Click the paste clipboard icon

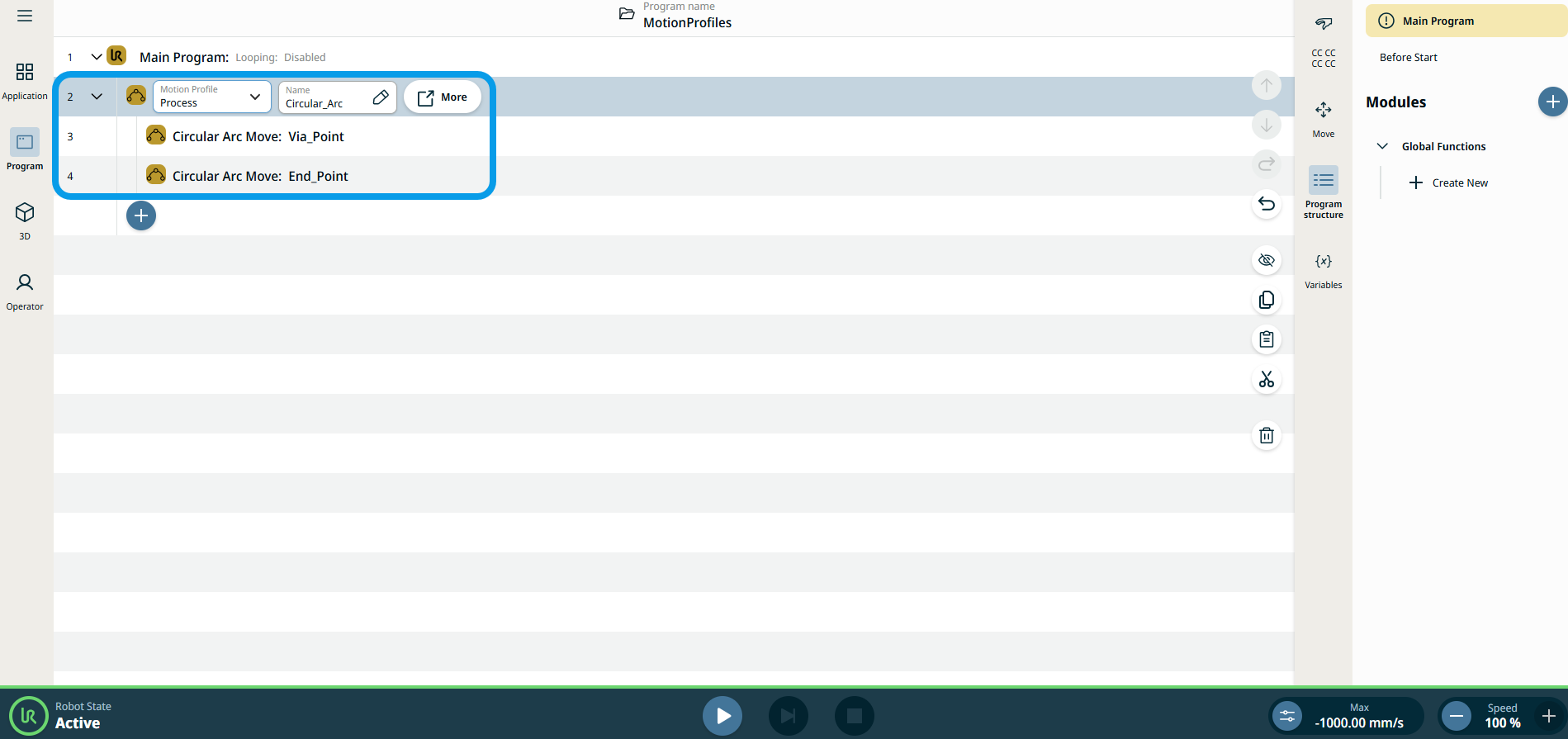[x=1266, y=339]
